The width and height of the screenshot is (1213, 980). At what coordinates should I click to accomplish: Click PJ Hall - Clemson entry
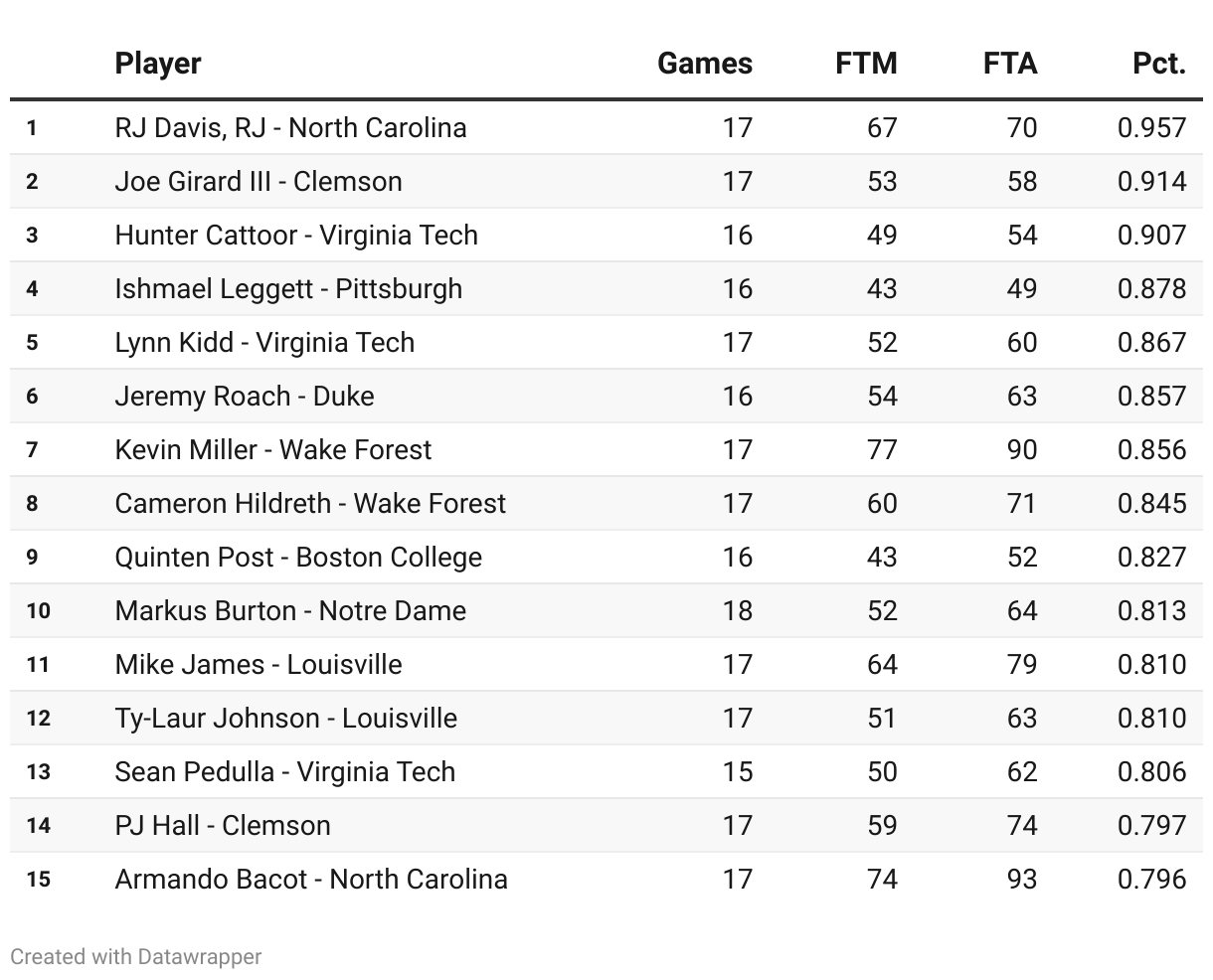coord(223,826)
